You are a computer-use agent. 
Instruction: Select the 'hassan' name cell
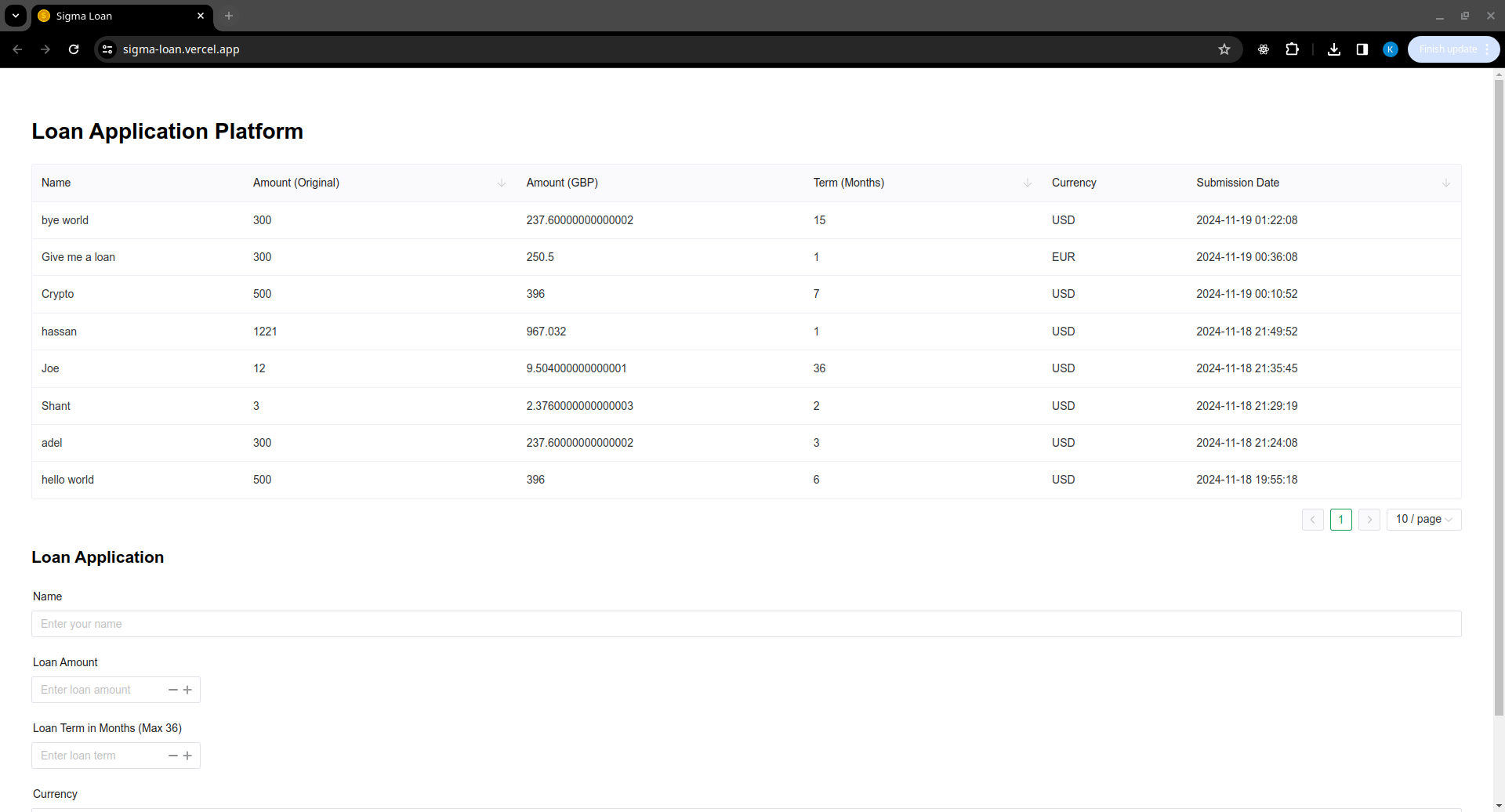(59, 332)
